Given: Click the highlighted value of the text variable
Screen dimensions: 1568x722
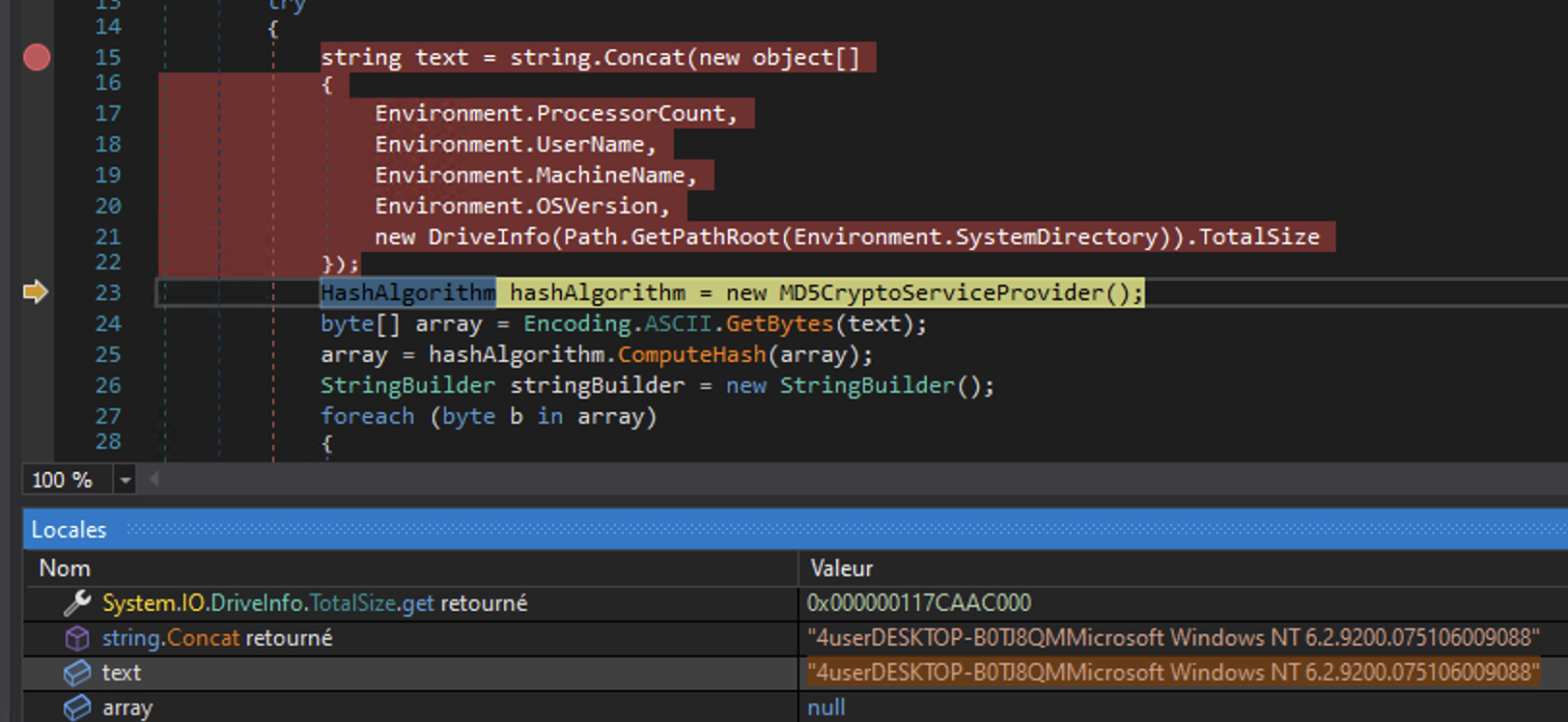Looking at the screenshot, I should coord(1172,673).
